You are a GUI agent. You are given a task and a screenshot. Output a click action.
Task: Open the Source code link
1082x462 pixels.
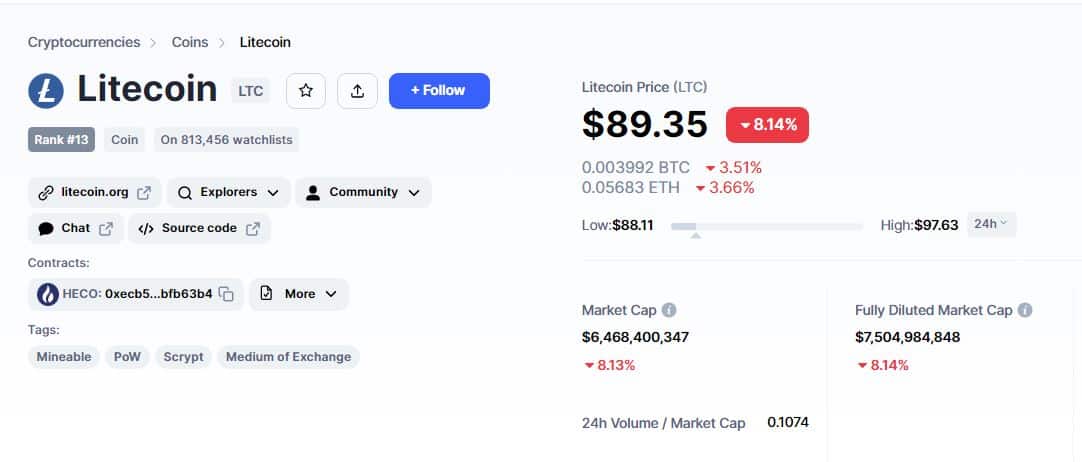199,228
